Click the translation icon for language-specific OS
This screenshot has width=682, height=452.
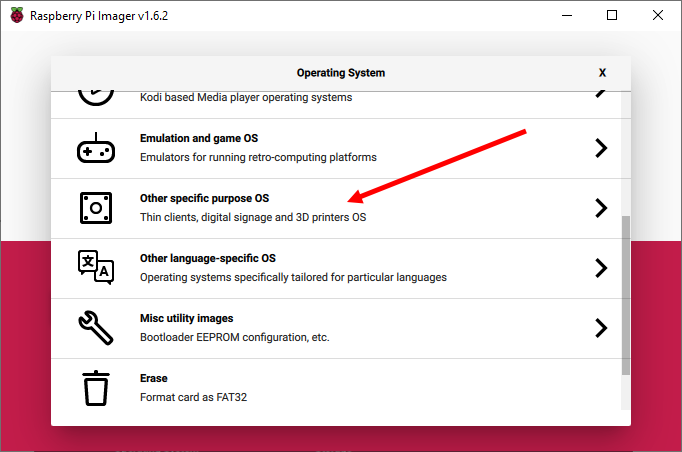pyautogui.click(x=96, y=268)
